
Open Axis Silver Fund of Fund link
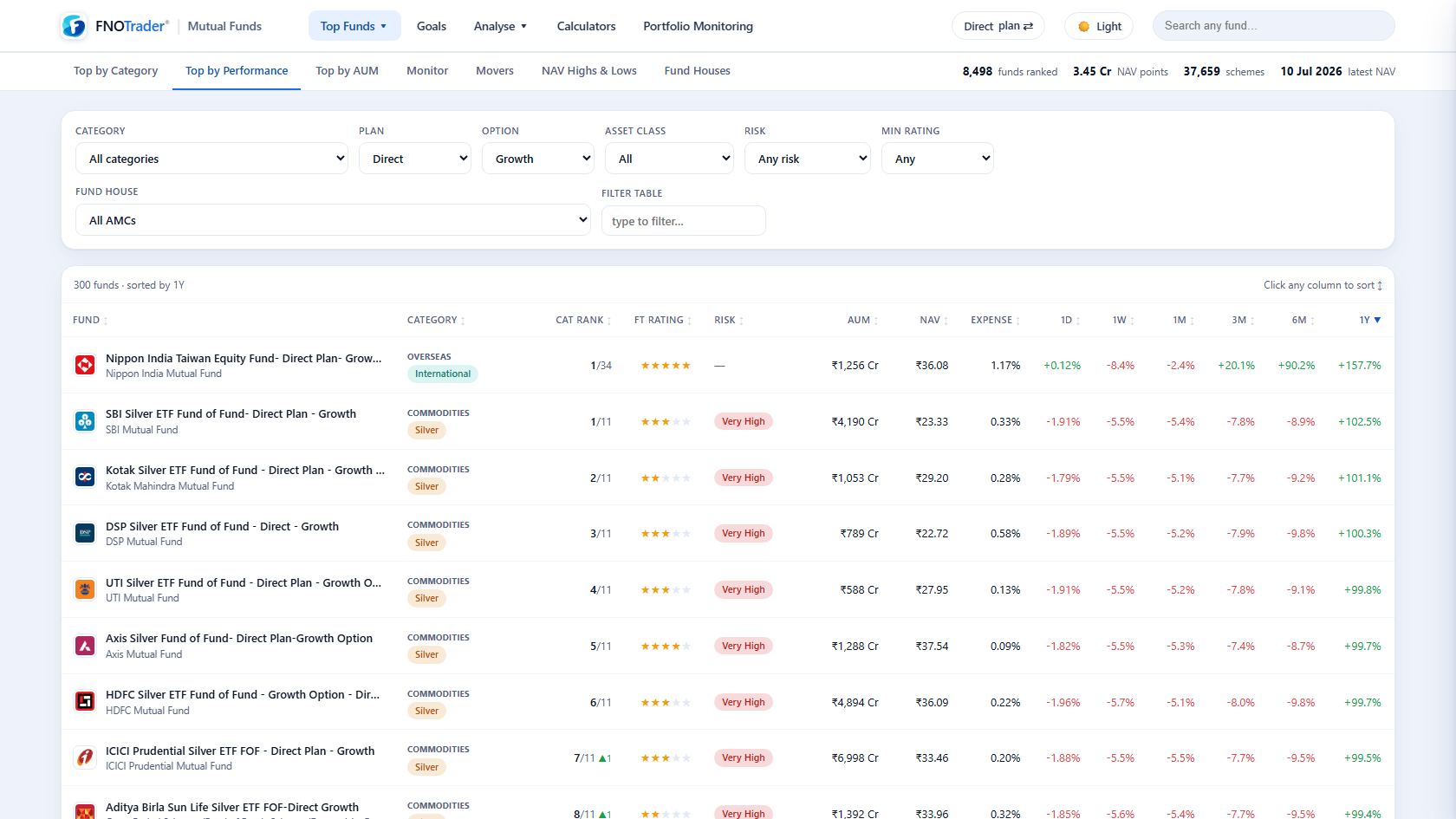[x=239, y=638]
